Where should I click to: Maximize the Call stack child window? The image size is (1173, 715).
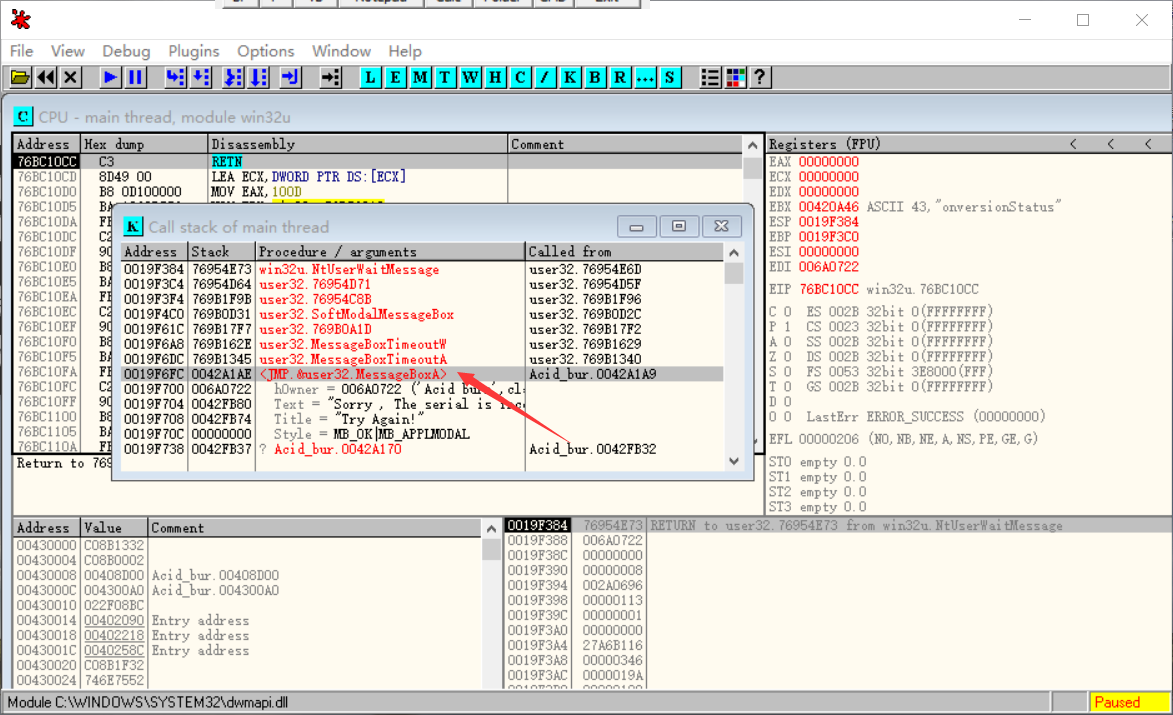(679, 226)
